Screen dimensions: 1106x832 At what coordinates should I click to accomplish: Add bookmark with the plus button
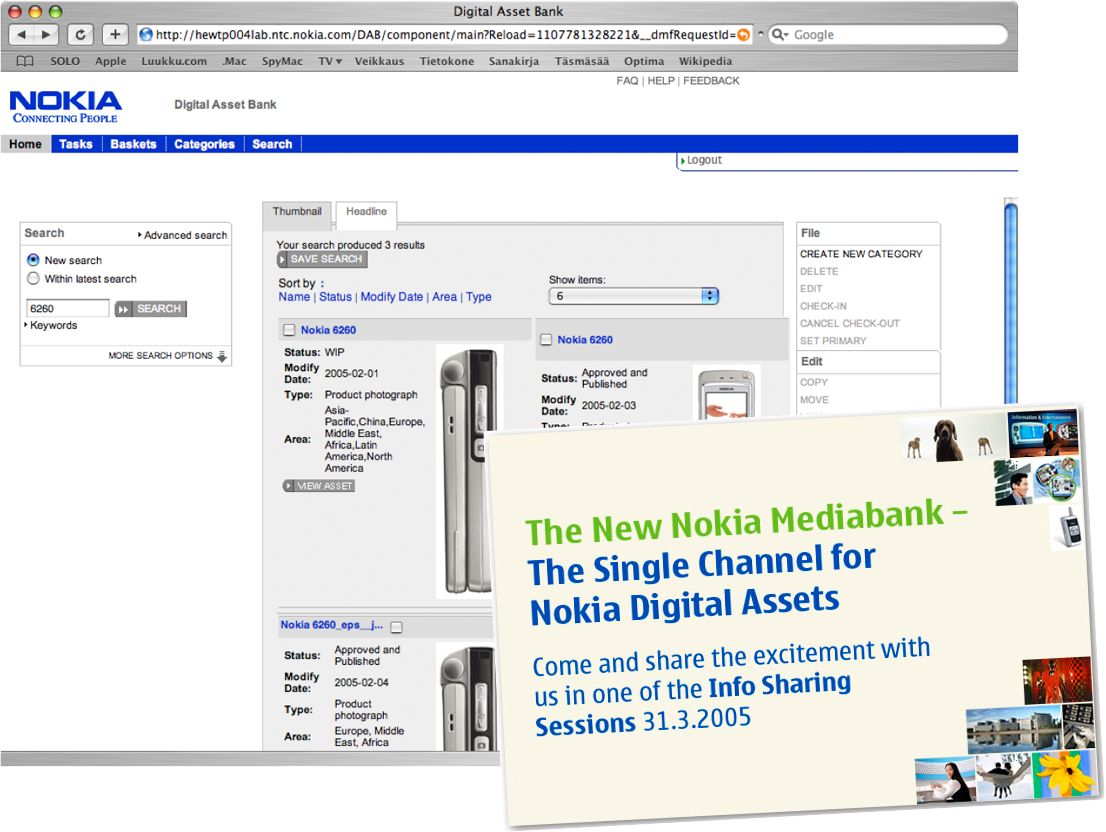click(115, 34)
